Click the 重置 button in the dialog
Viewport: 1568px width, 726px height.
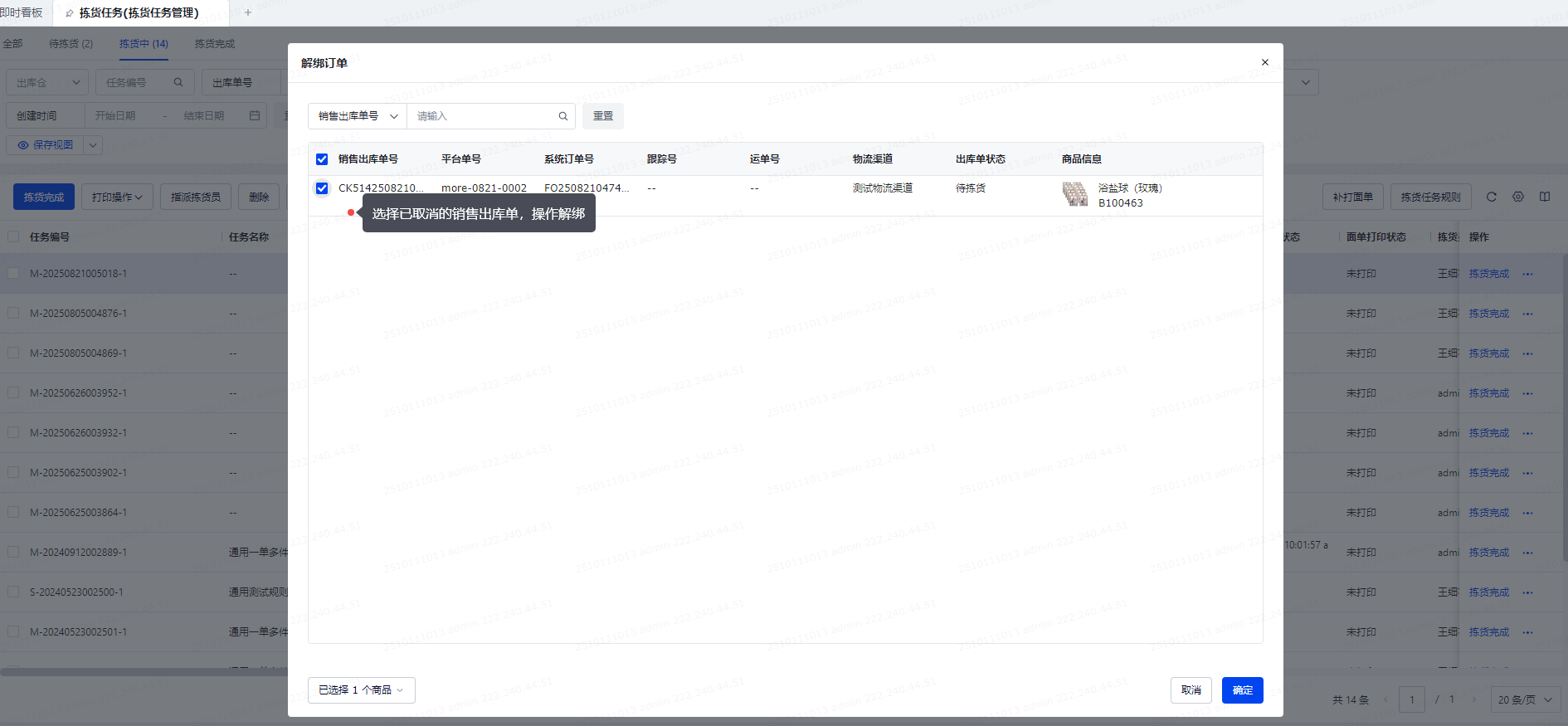click(x=603, y=116)
